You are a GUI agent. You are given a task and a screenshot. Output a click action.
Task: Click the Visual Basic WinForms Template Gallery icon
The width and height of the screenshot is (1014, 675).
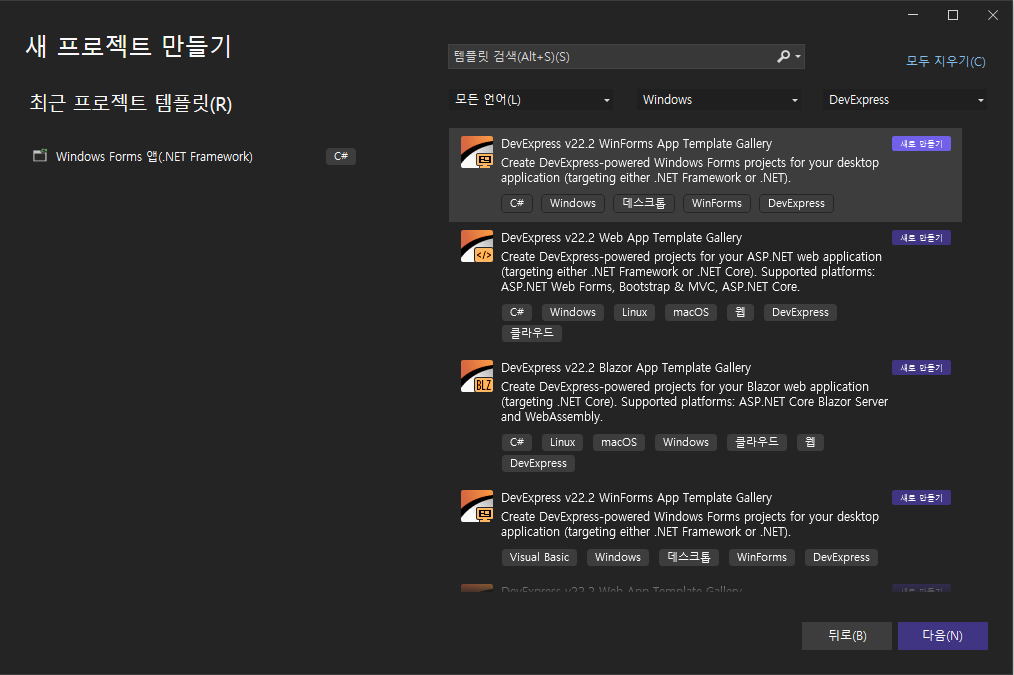pos(477,506)
